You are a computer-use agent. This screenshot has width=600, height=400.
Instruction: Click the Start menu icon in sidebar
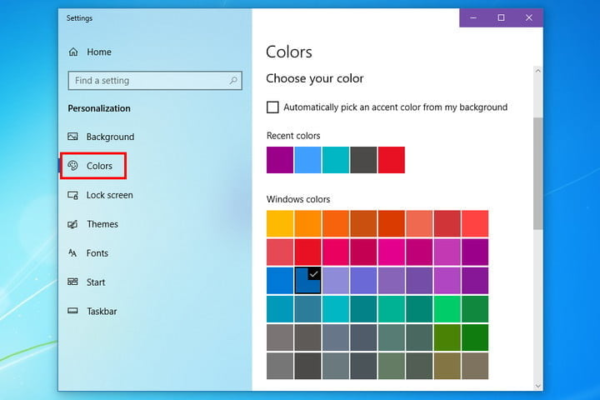73,282
